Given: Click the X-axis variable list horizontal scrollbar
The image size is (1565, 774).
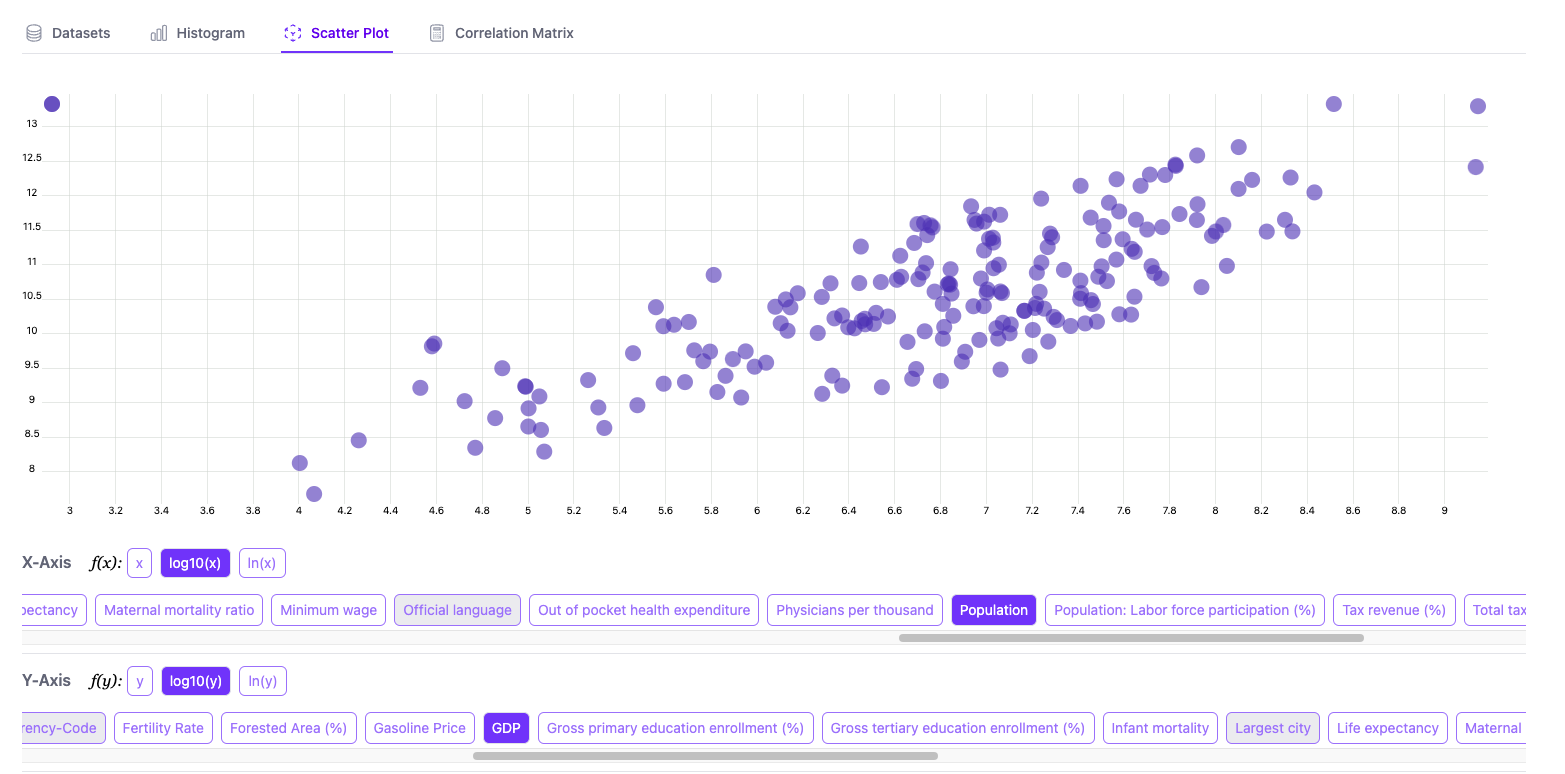Looking at the screenshot, I should coord(1131,637).
